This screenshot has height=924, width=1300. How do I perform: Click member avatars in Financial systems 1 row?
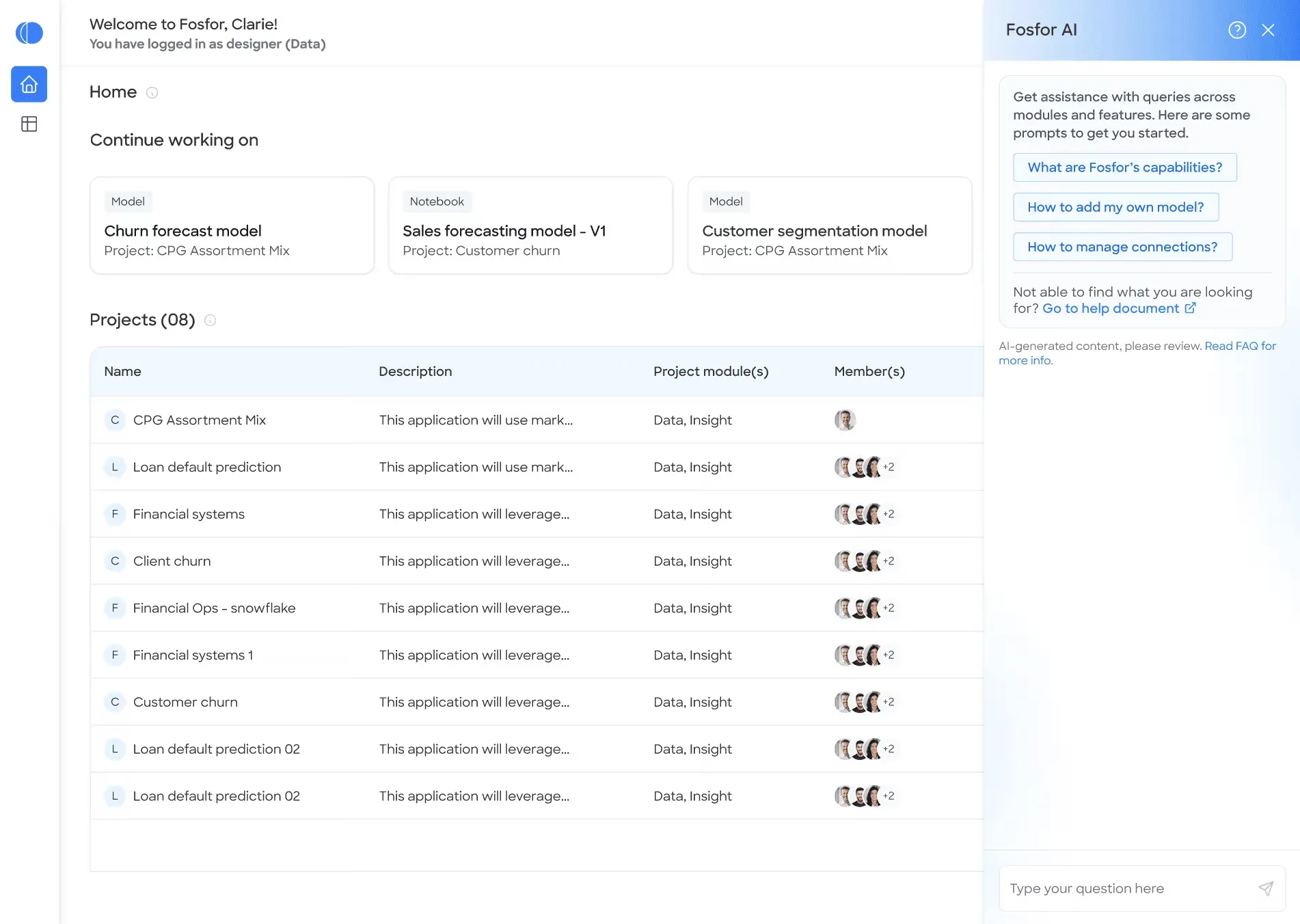(865, 655)
